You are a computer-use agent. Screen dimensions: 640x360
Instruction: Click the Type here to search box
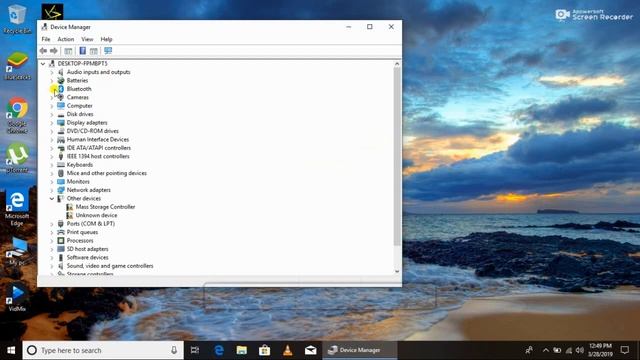(103, 350)
